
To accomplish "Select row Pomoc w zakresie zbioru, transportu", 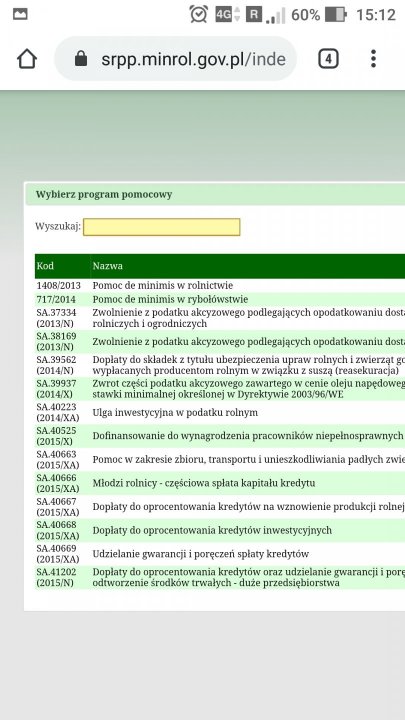I will point(220,459).
